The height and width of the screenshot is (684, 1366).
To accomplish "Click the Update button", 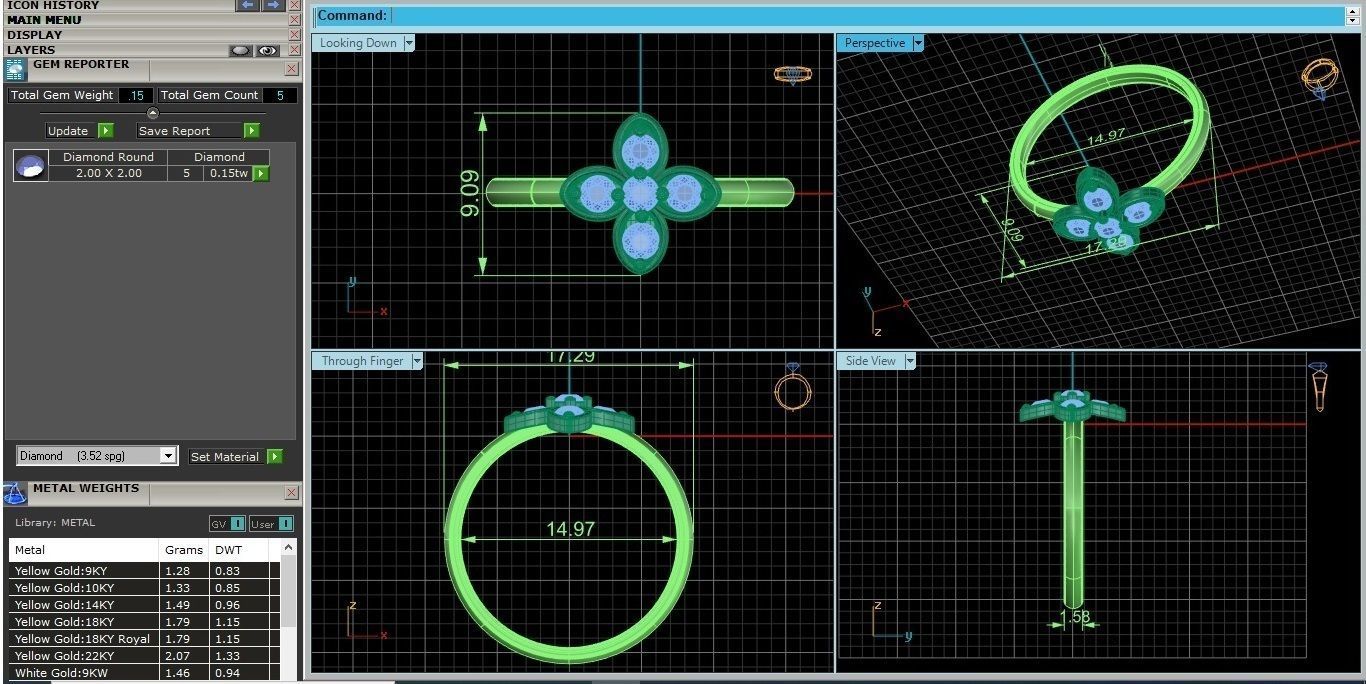I will click(x=68, y=131).
